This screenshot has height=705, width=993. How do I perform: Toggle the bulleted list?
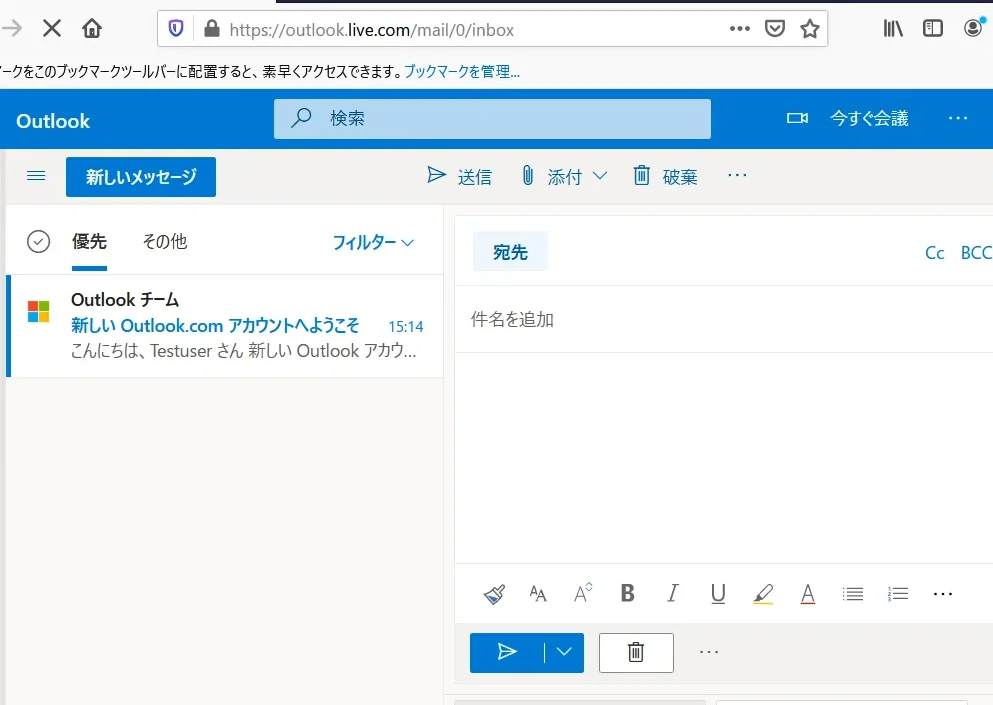pos(852,594)
